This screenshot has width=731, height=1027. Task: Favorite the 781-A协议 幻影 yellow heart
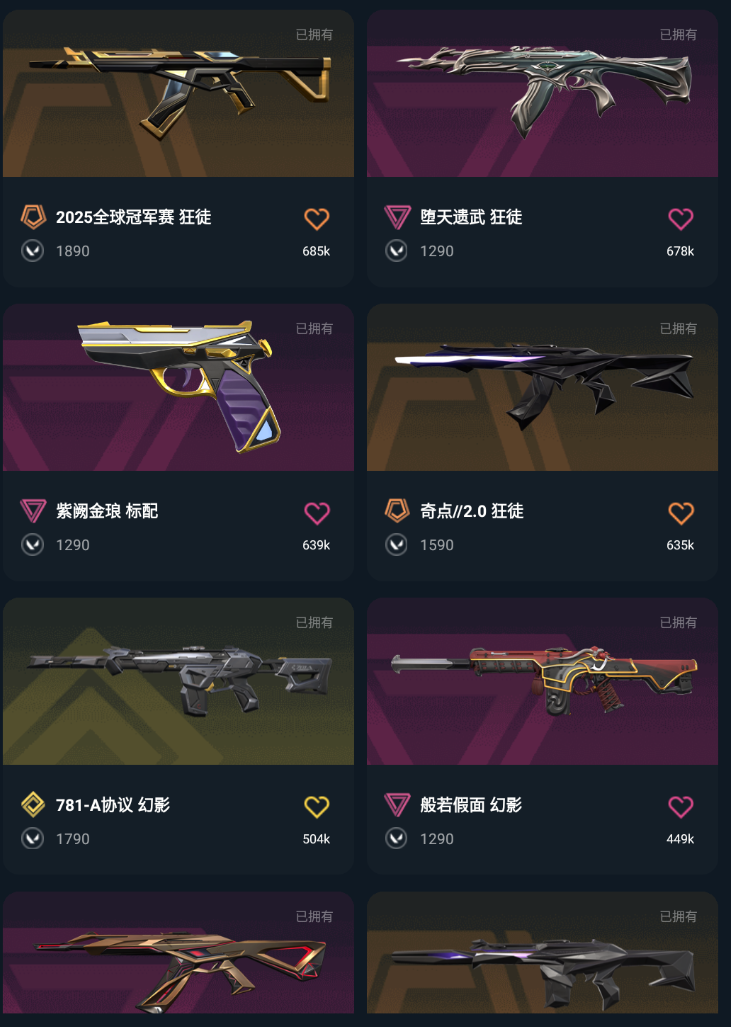[316, 806]
